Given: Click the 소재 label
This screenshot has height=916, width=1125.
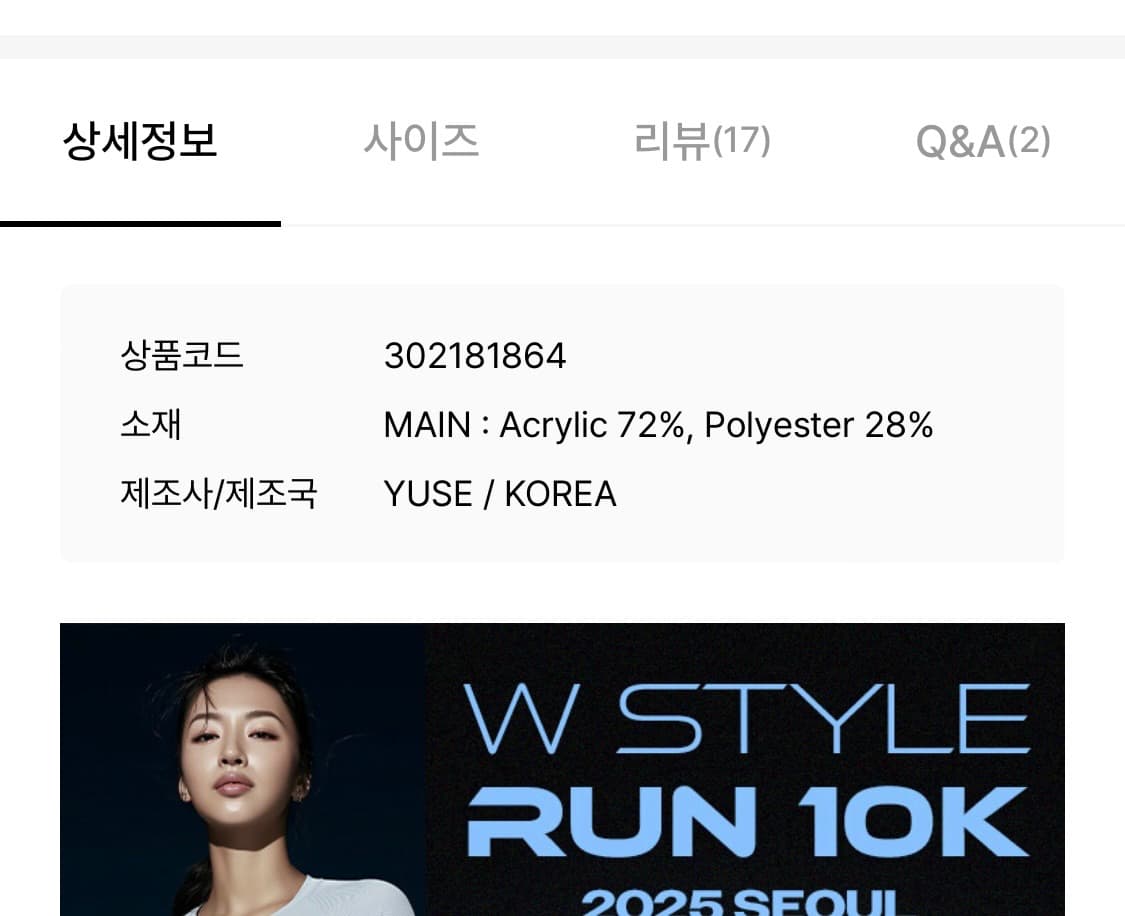Looking at the screenshot, I should tap(151, 425).
